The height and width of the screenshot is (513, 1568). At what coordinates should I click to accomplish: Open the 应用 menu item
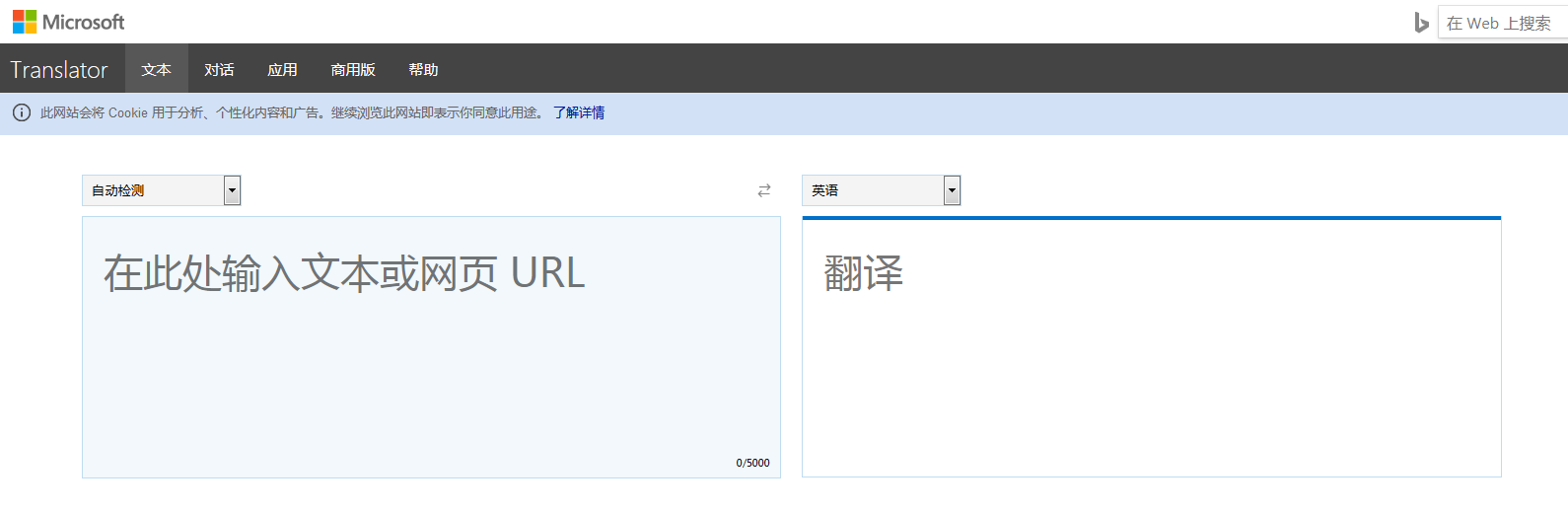tap(282, 69)
